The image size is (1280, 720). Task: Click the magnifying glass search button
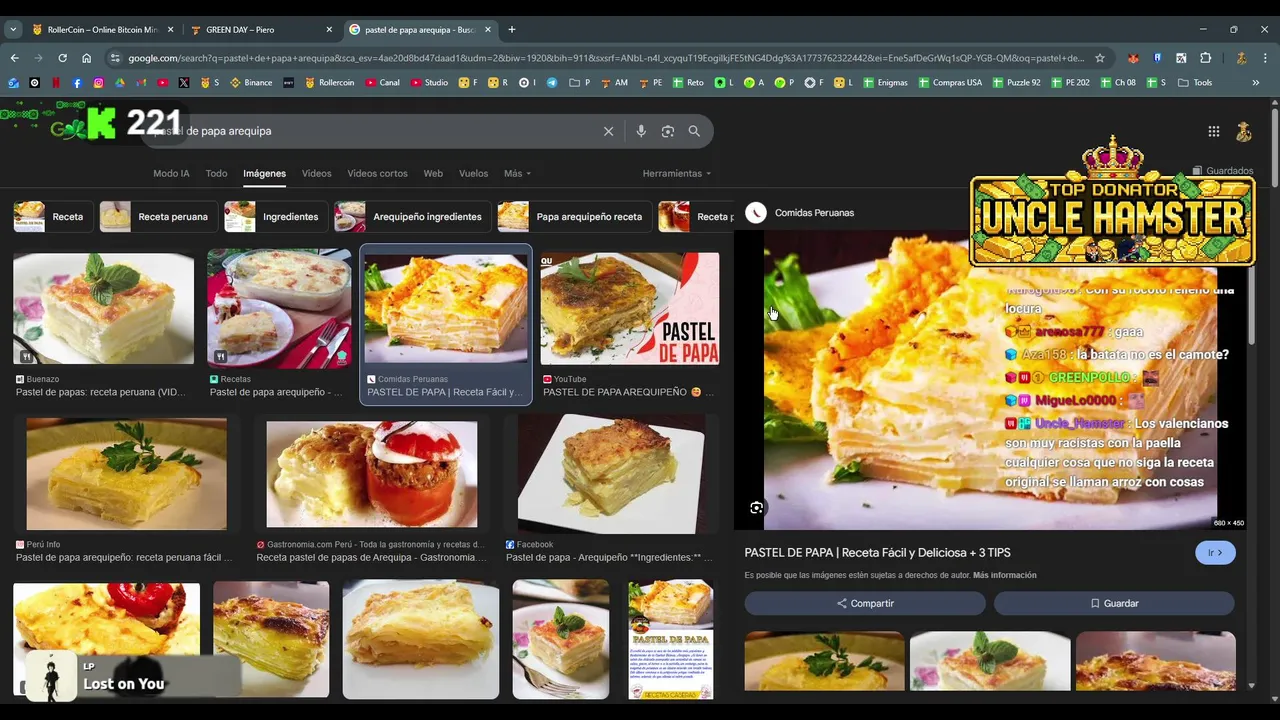coord(694,131)
